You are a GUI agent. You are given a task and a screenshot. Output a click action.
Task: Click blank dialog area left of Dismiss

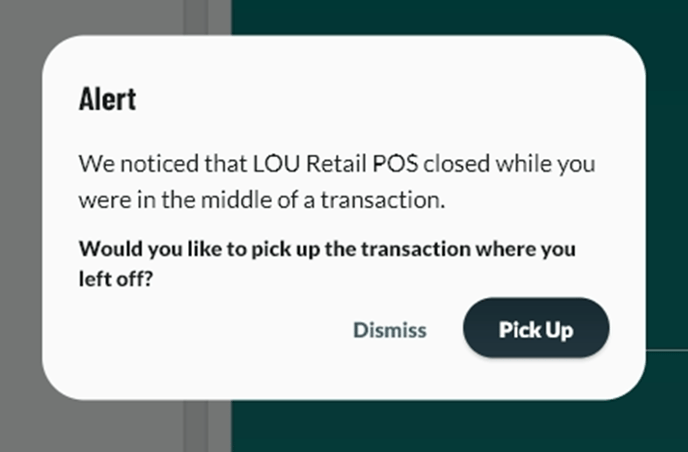coord(200,330)
